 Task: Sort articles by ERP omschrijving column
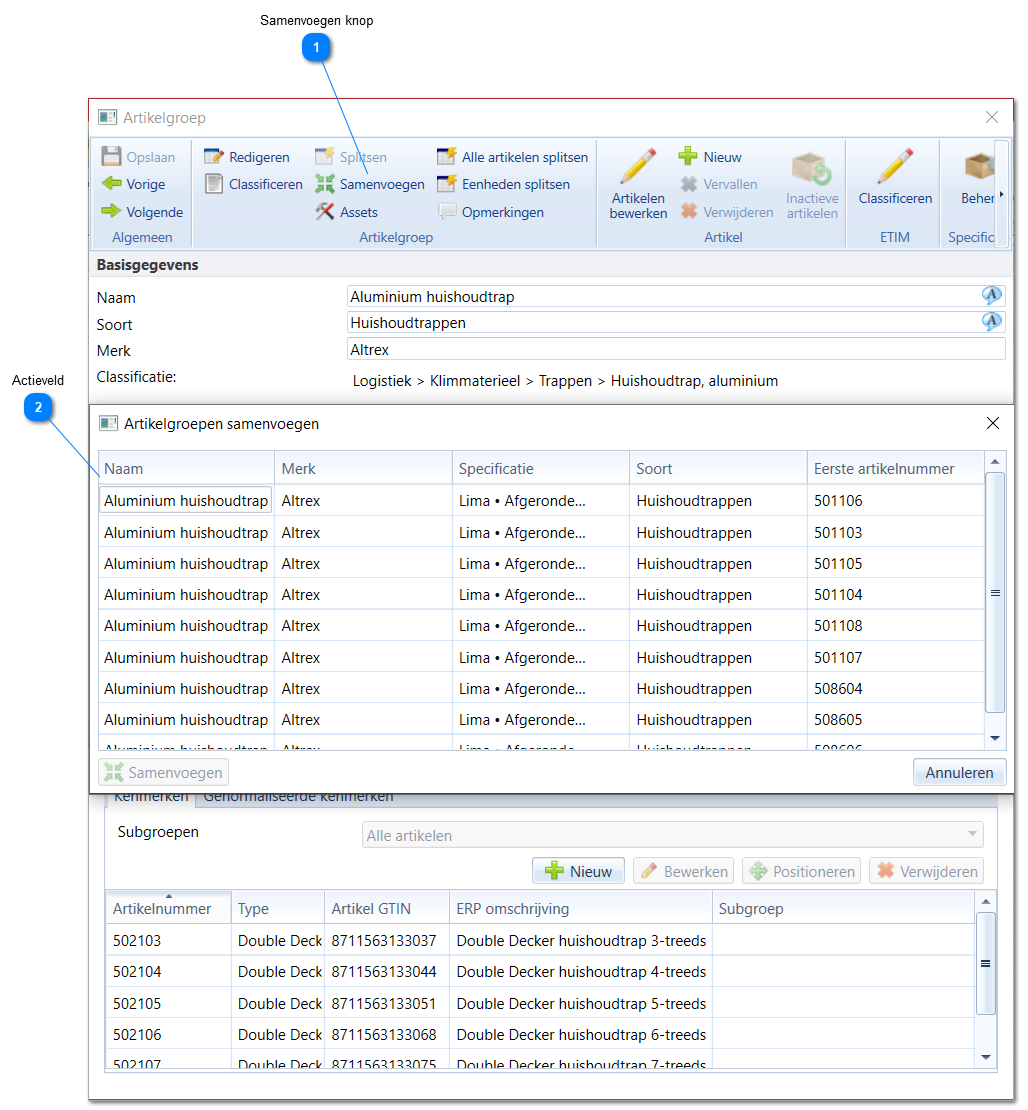tap(581, 908)
